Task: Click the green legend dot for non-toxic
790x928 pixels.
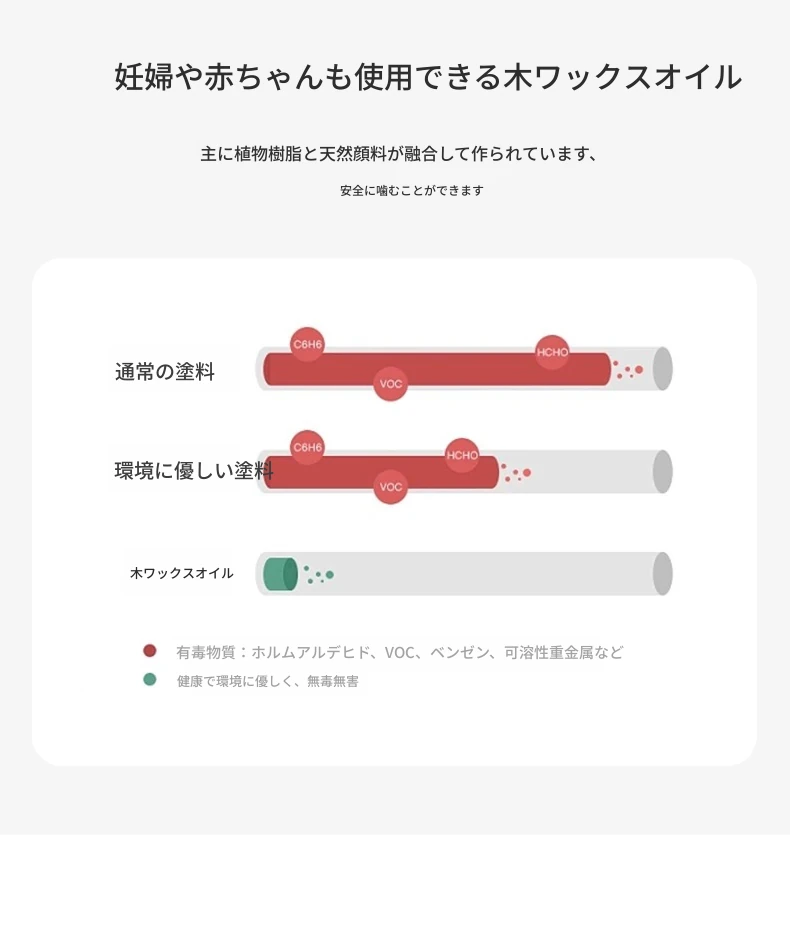Action: coord(150,679)
